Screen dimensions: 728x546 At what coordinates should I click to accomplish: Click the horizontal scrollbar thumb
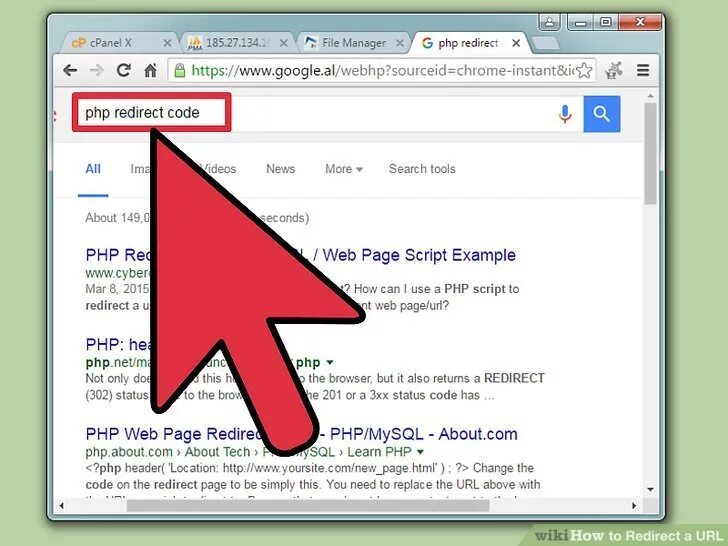[308, 506]
